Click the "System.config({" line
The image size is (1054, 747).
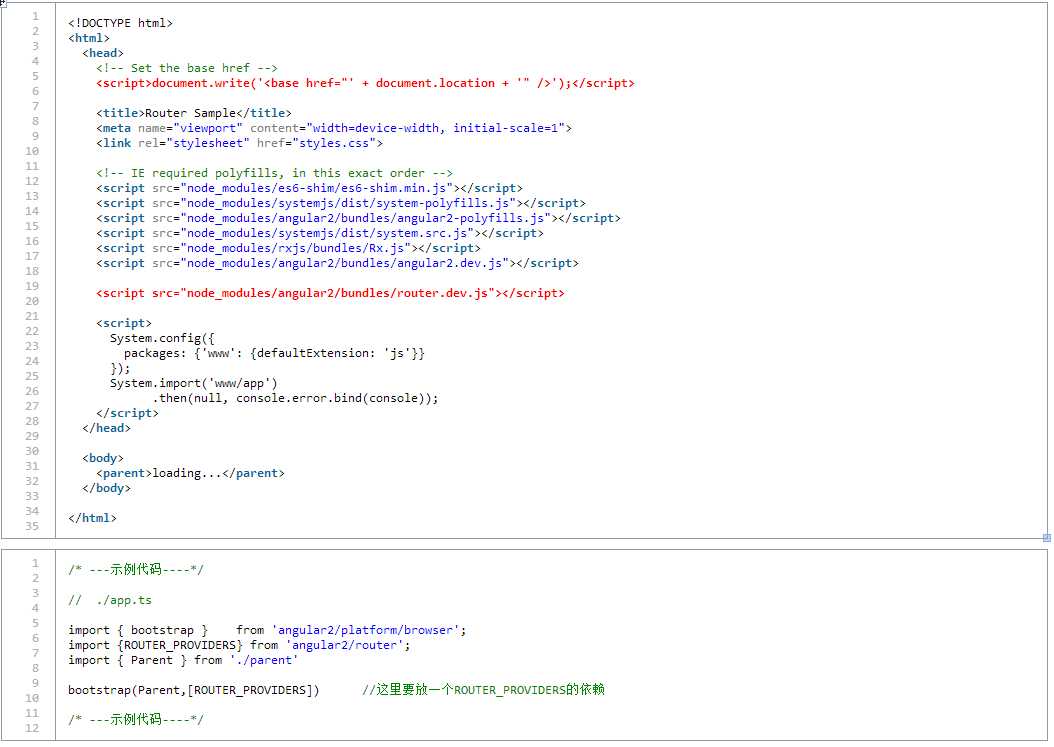pyautogui.click(x=162, y=338)
